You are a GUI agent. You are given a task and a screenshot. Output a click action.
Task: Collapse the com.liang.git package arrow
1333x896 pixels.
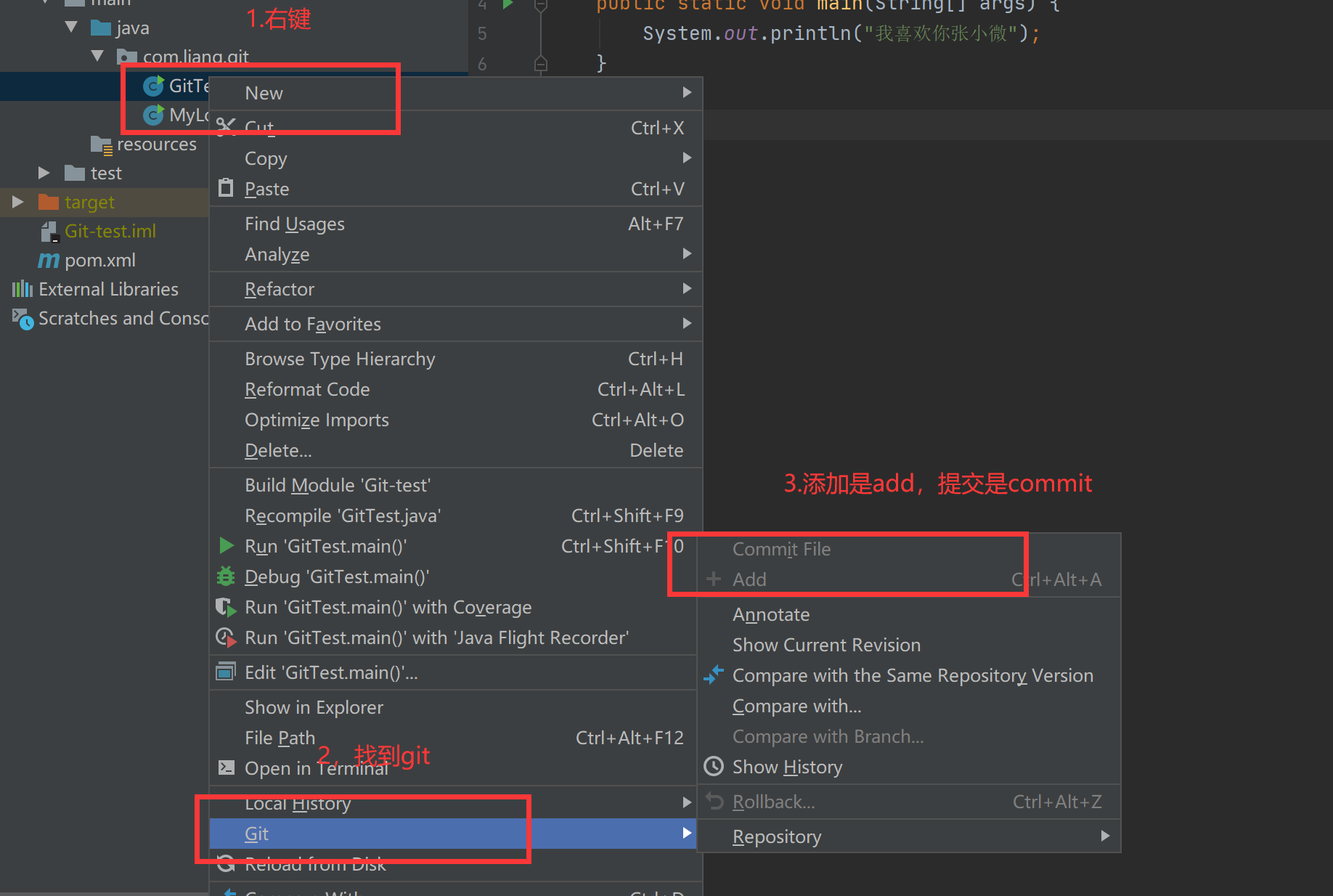[x=97, y=57]
